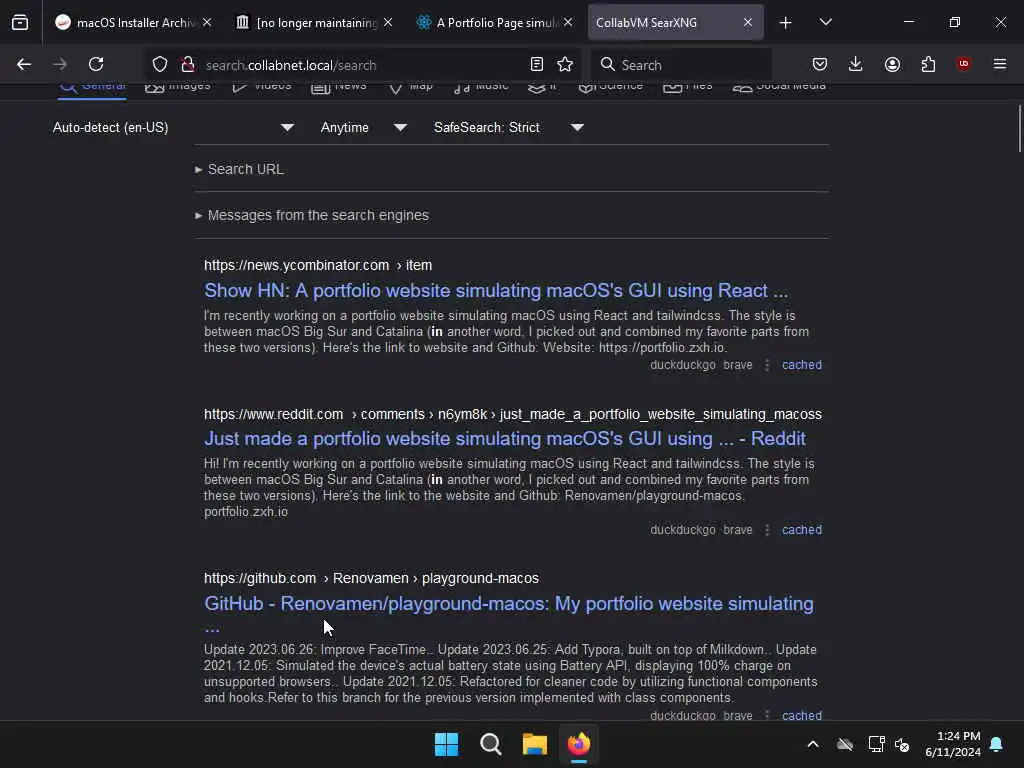This screenshot has height=768, width=1024.
Task: Open the Firefox application menu
Action: pyautogui.click(x=1000, y=64)
